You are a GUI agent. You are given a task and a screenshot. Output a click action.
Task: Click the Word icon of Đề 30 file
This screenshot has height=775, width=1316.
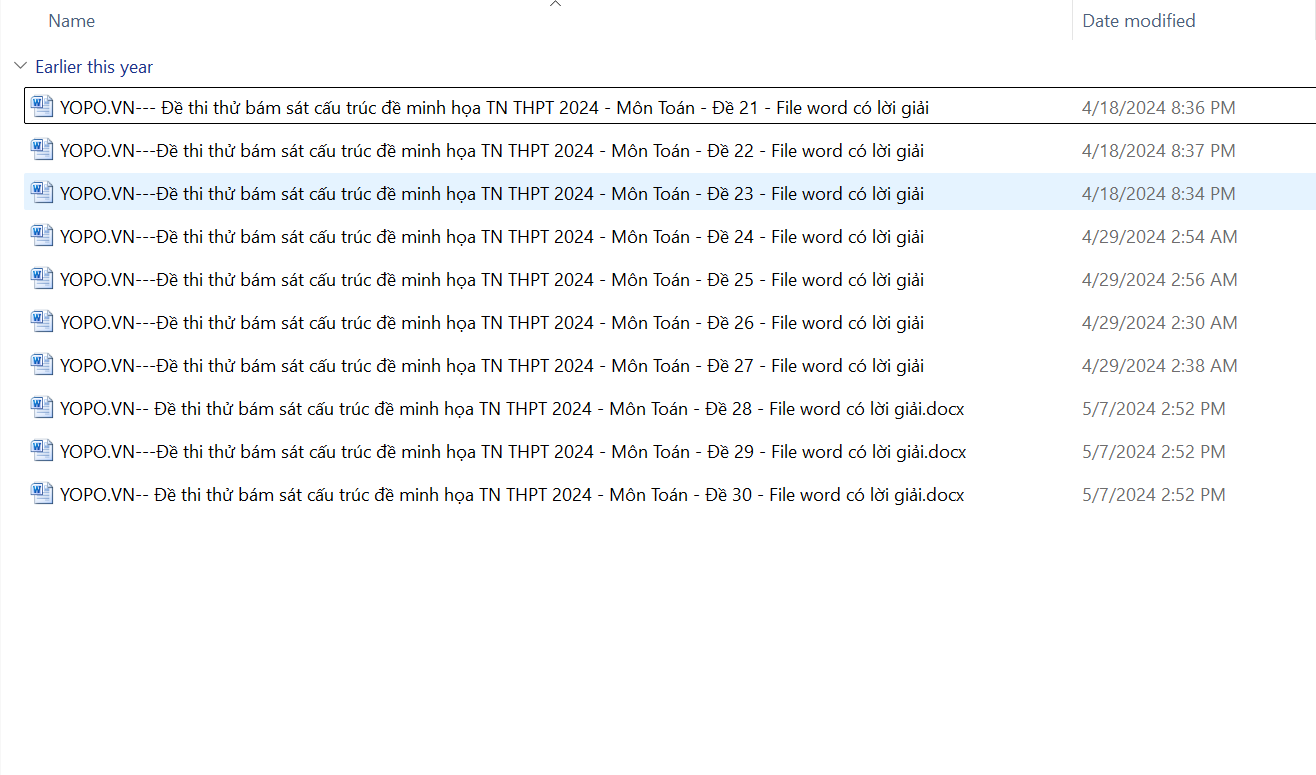click(42, 494)
